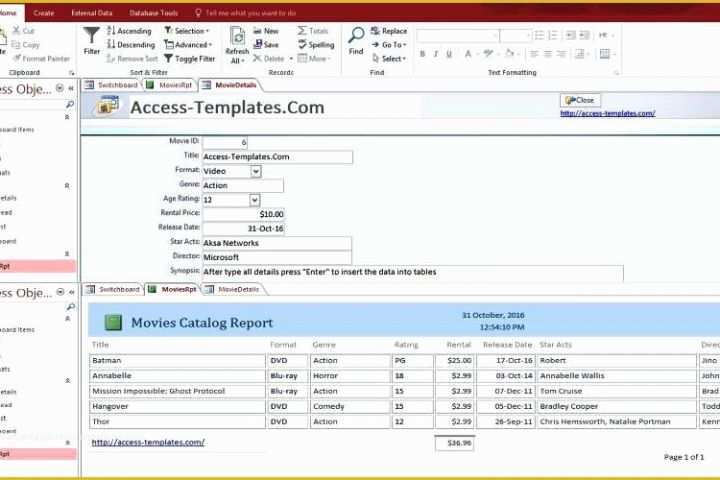Click the Refresh All icon
This screenshot has height=480, width=720.
click(x=237, y=36)
